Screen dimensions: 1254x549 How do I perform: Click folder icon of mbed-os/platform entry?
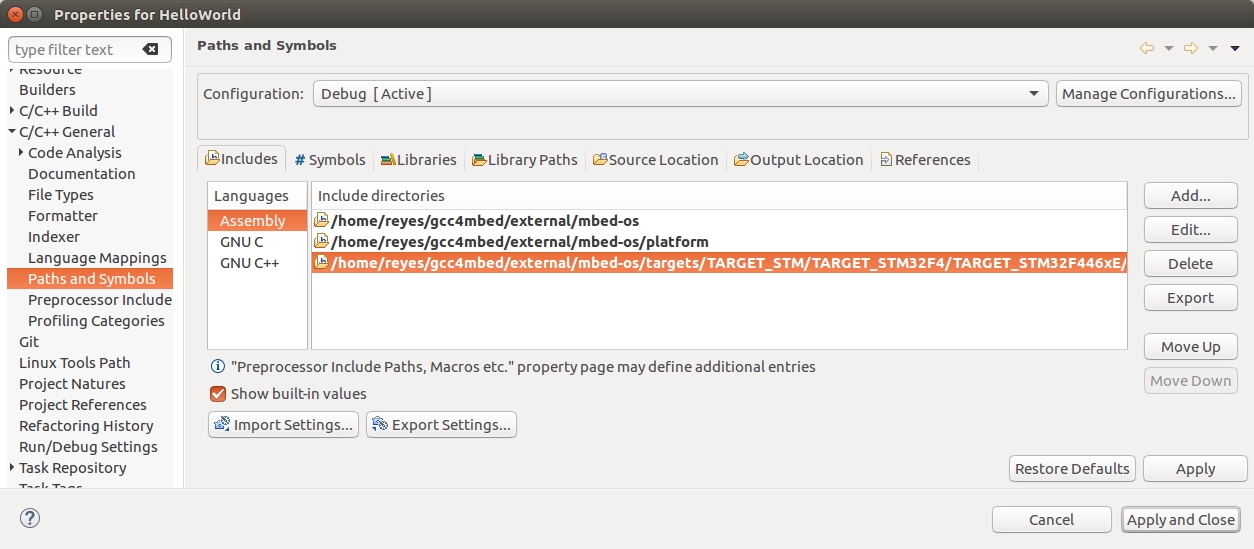click(x=321, y=242)
